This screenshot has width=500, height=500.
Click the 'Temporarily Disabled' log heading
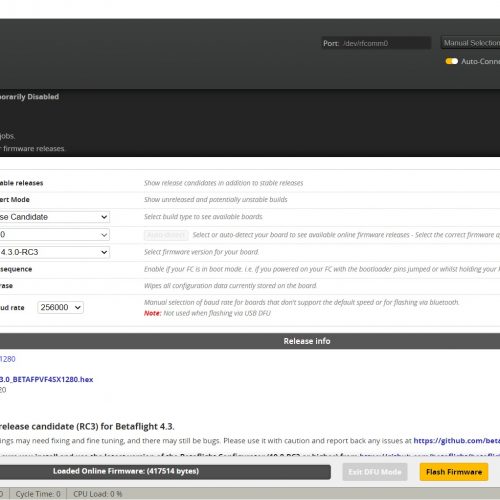29,97
